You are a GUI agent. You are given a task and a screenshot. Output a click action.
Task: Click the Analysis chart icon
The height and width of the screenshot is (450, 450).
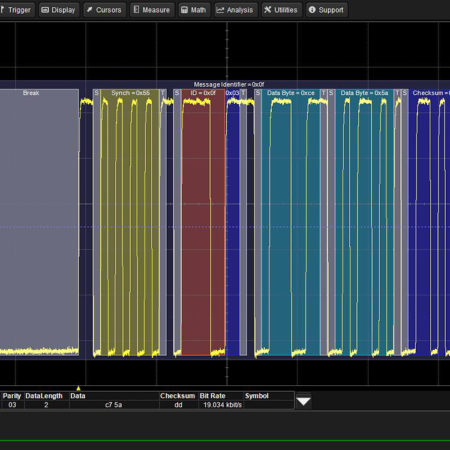[x=220, y=10]
